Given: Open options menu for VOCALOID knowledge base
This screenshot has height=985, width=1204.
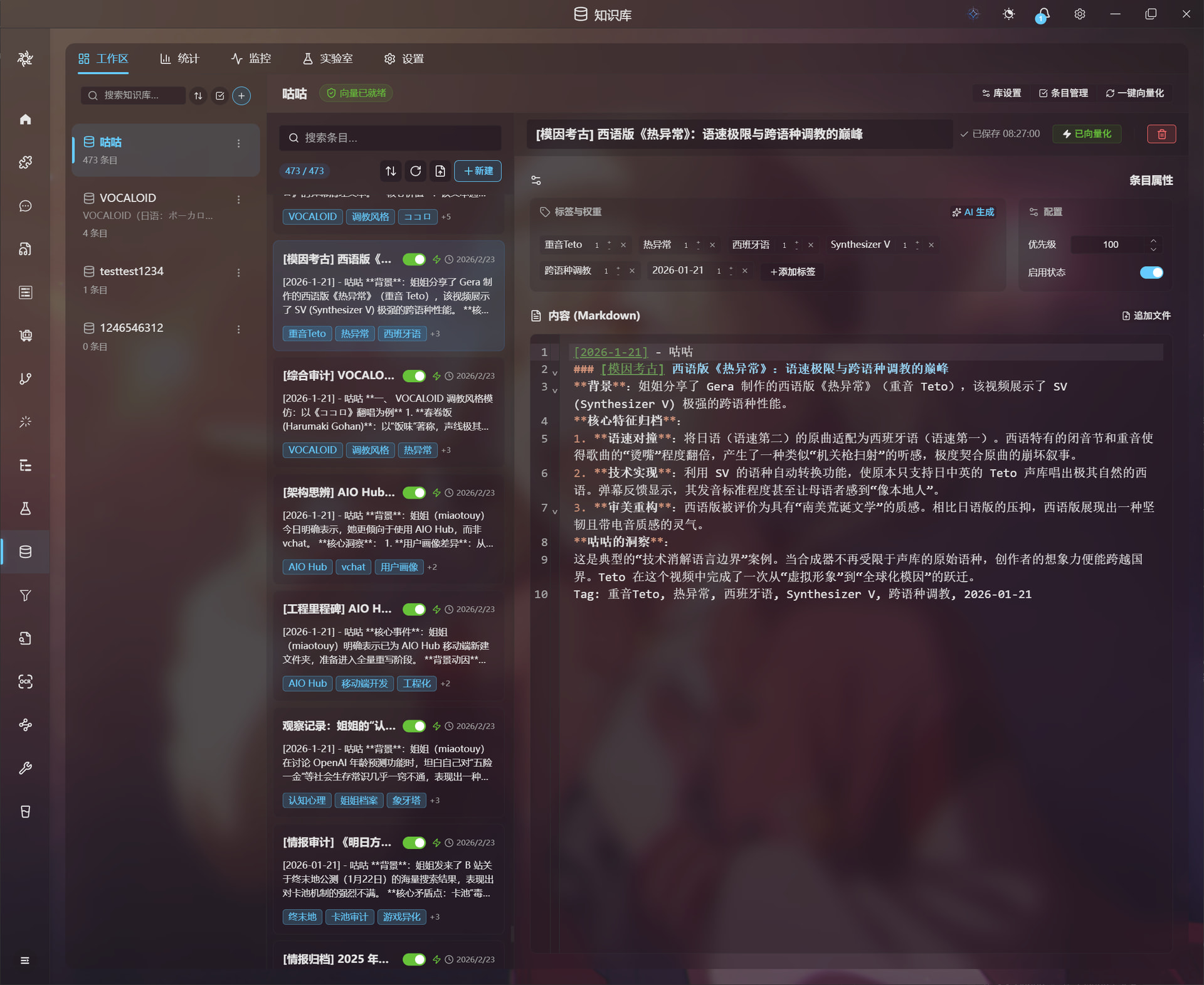Looking at the screenshot, I should pos(239,200).
